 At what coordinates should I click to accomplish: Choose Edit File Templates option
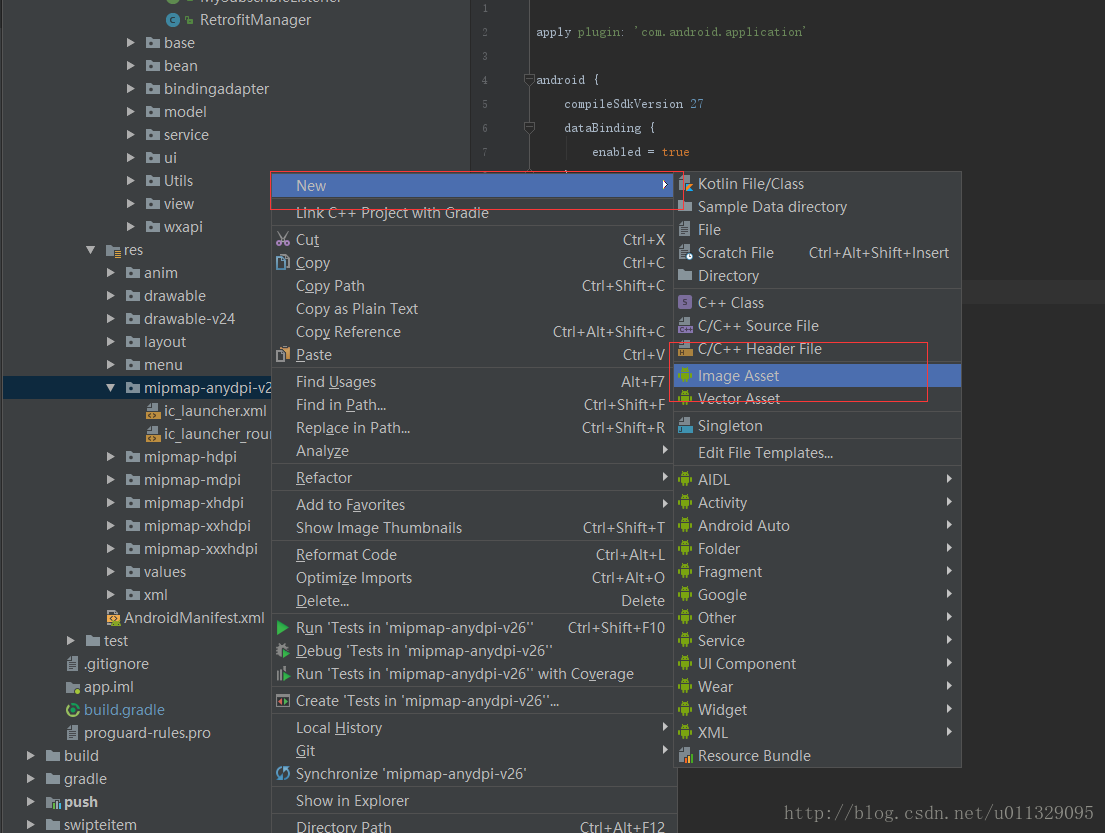(x=817, y=453)
